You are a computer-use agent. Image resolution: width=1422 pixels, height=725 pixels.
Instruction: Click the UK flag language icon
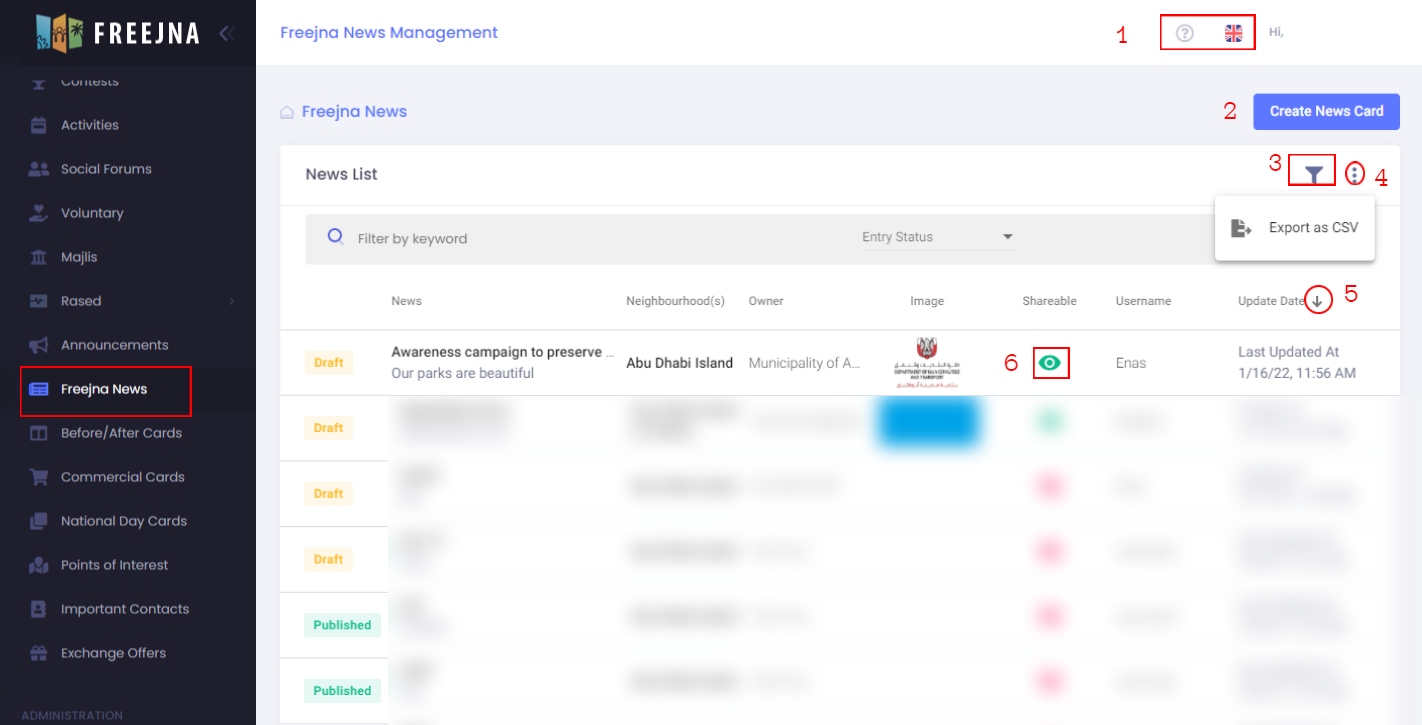(x=1234, y=33)
